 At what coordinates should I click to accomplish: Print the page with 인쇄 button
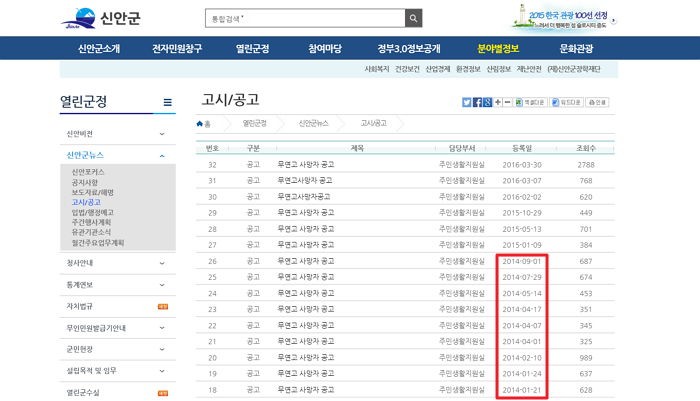point(596,102)
